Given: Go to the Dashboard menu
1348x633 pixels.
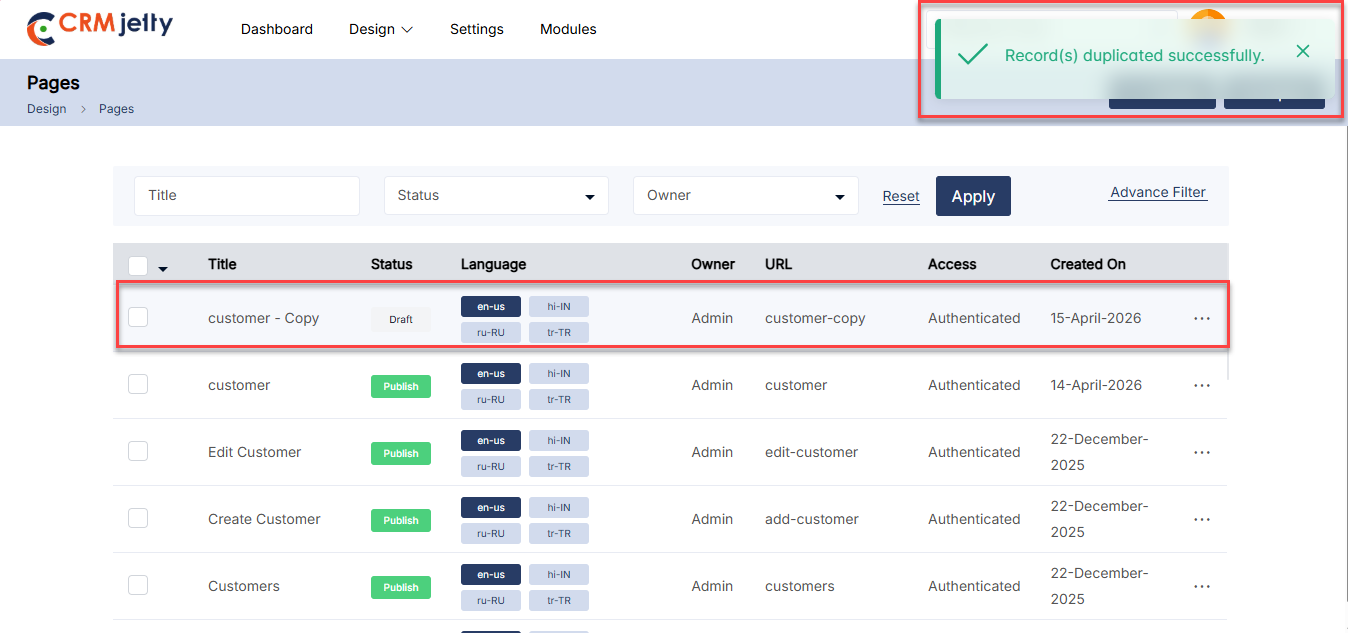Looking at the screenshot, I should coord(277,29).
